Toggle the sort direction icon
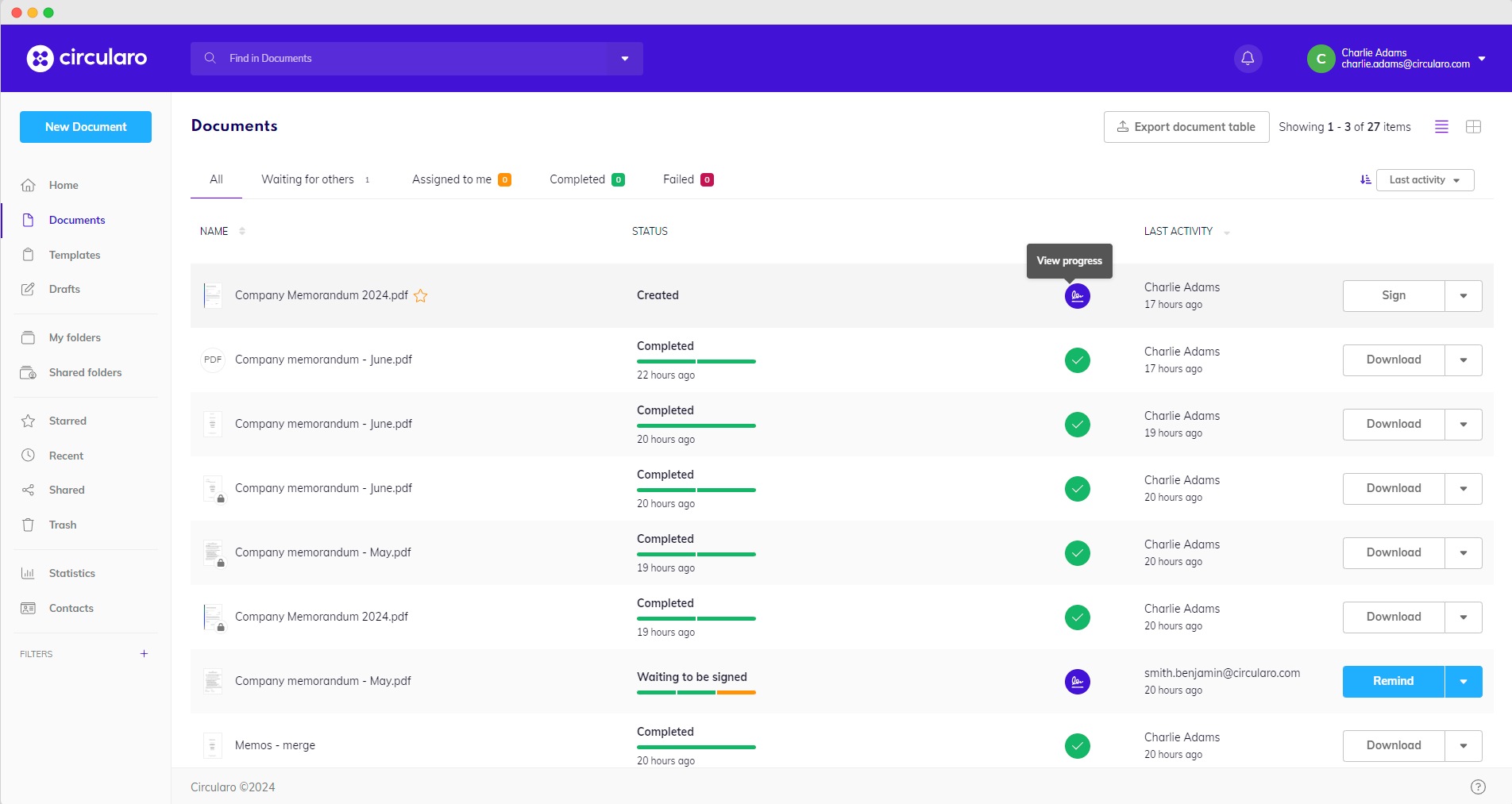This screenshot has width=1512, height=804. coord(1365,180)
